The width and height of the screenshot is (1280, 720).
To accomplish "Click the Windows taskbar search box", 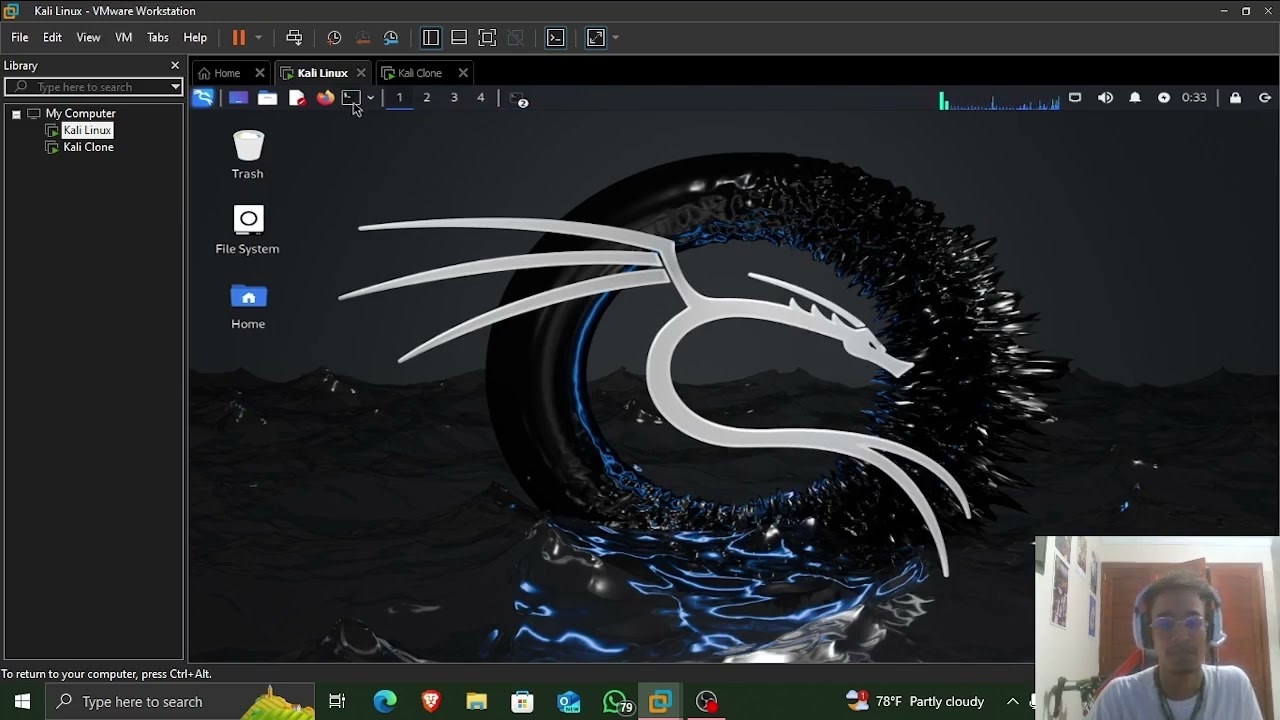I will click(180, 701).
